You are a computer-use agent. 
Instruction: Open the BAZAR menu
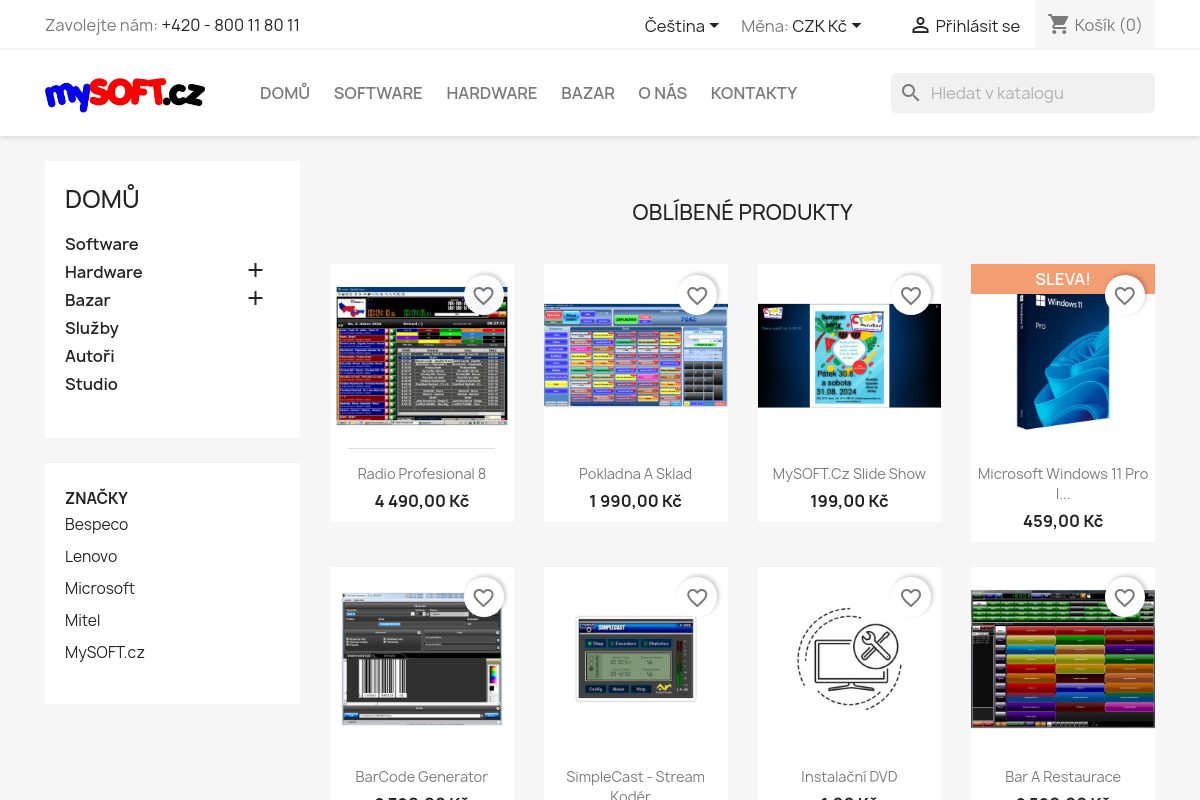(588, 92)
